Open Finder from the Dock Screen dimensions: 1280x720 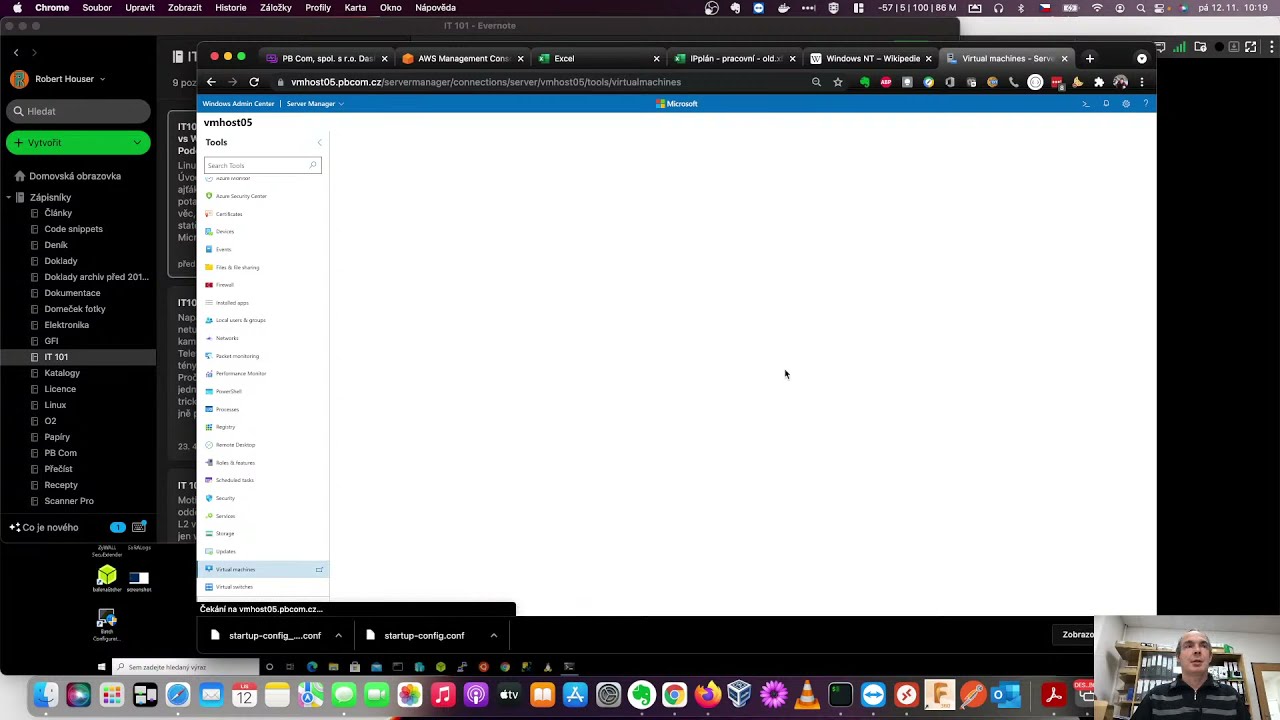pyautogui.click(x=45, y=695)
